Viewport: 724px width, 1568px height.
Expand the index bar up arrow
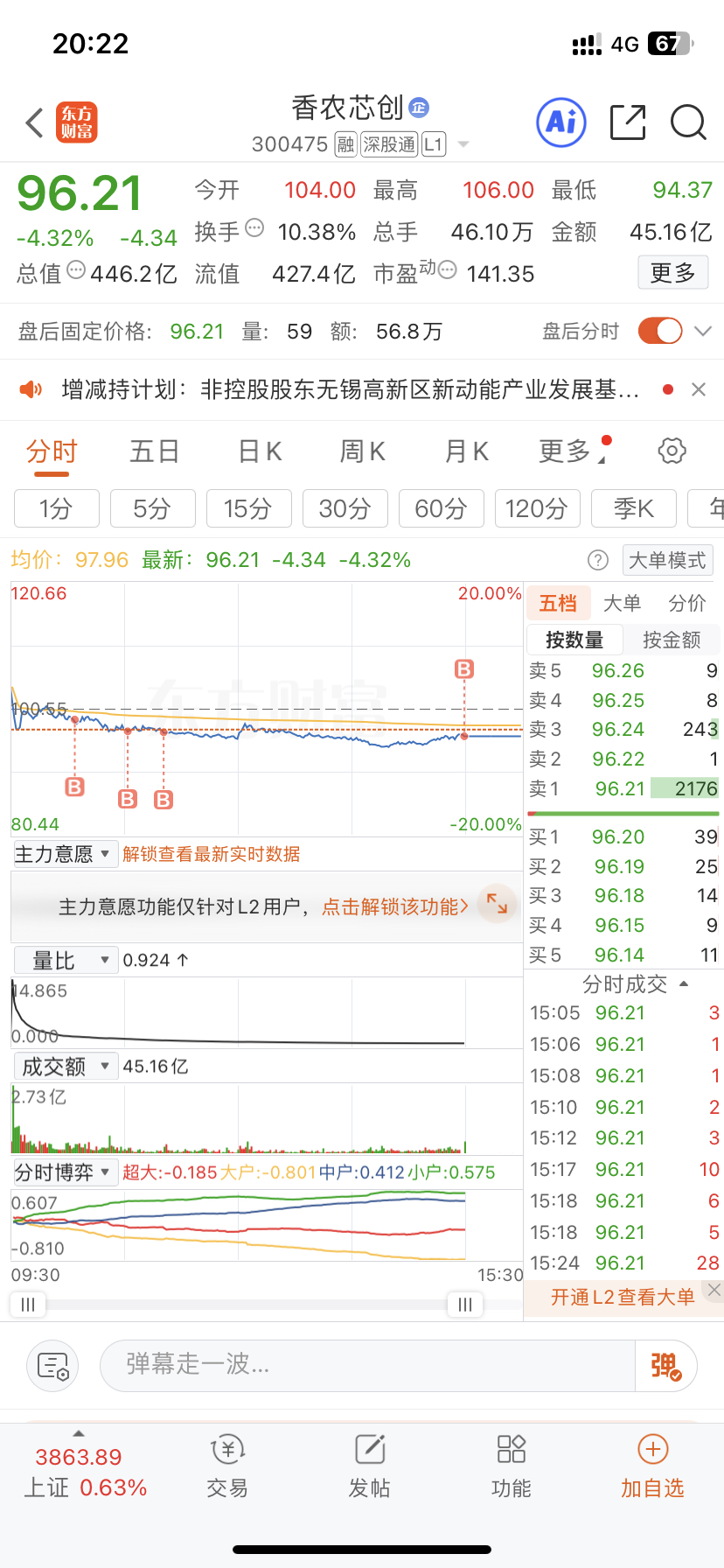pos(79,1433)
